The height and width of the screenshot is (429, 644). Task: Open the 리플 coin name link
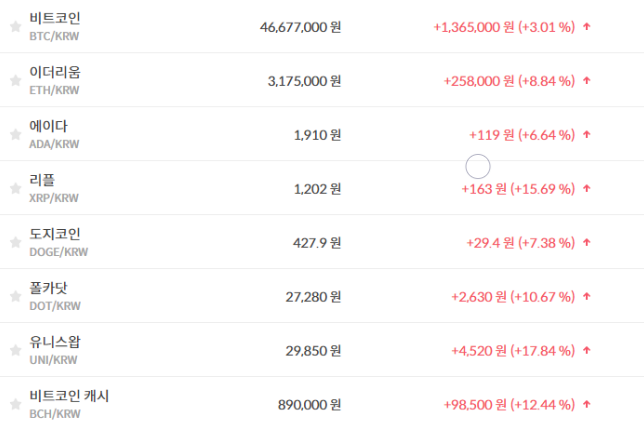pyautogui.click(x=43, y=180)
